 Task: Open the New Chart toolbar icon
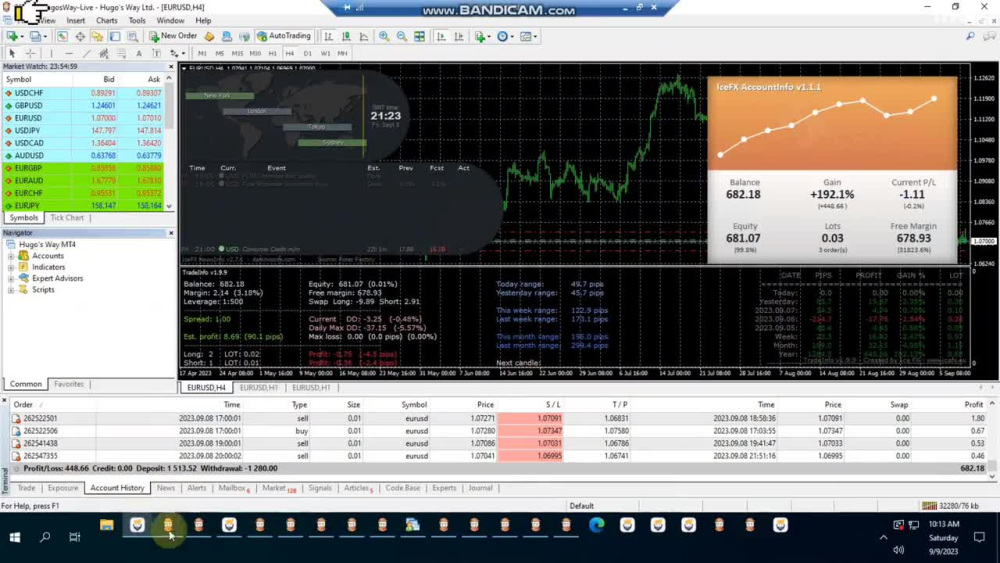(x=11, y=36)
